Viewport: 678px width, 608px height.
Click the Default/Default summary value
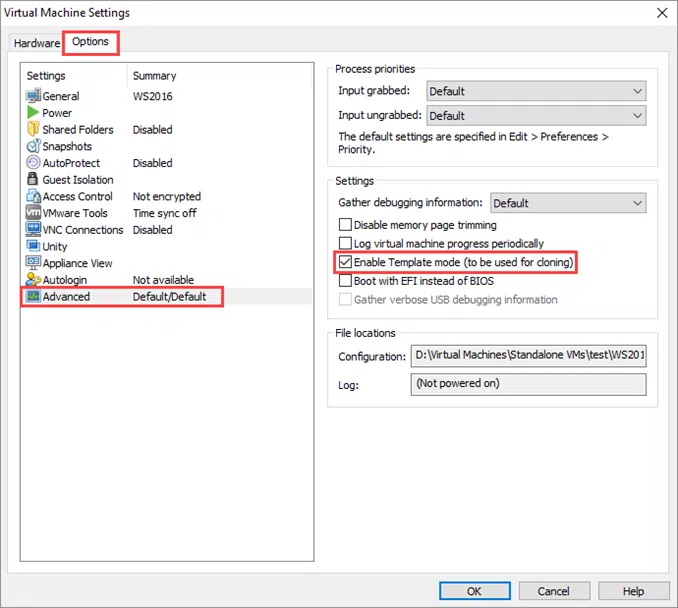pos(170,297)
